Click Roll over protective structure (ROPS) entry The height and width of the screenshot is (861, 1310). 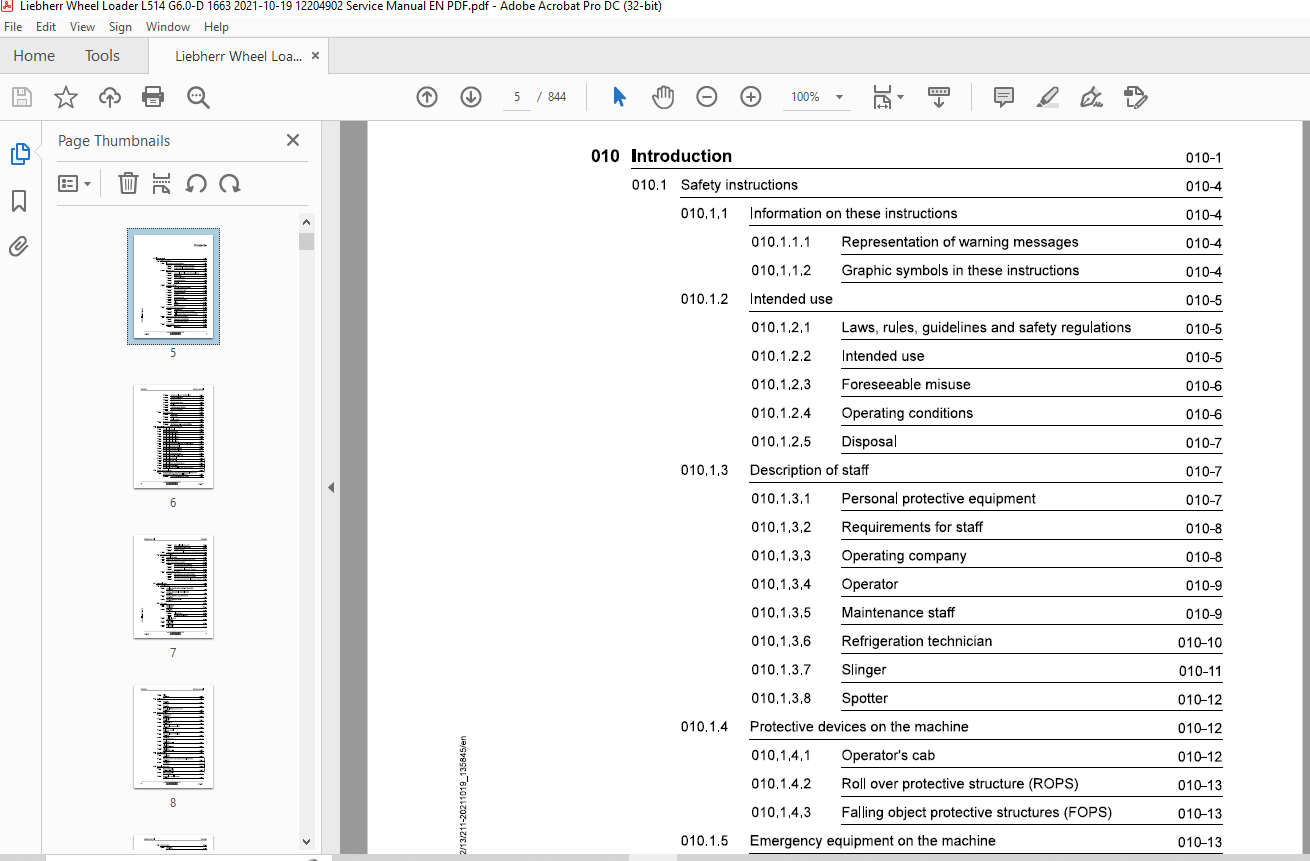coord(960,784)
